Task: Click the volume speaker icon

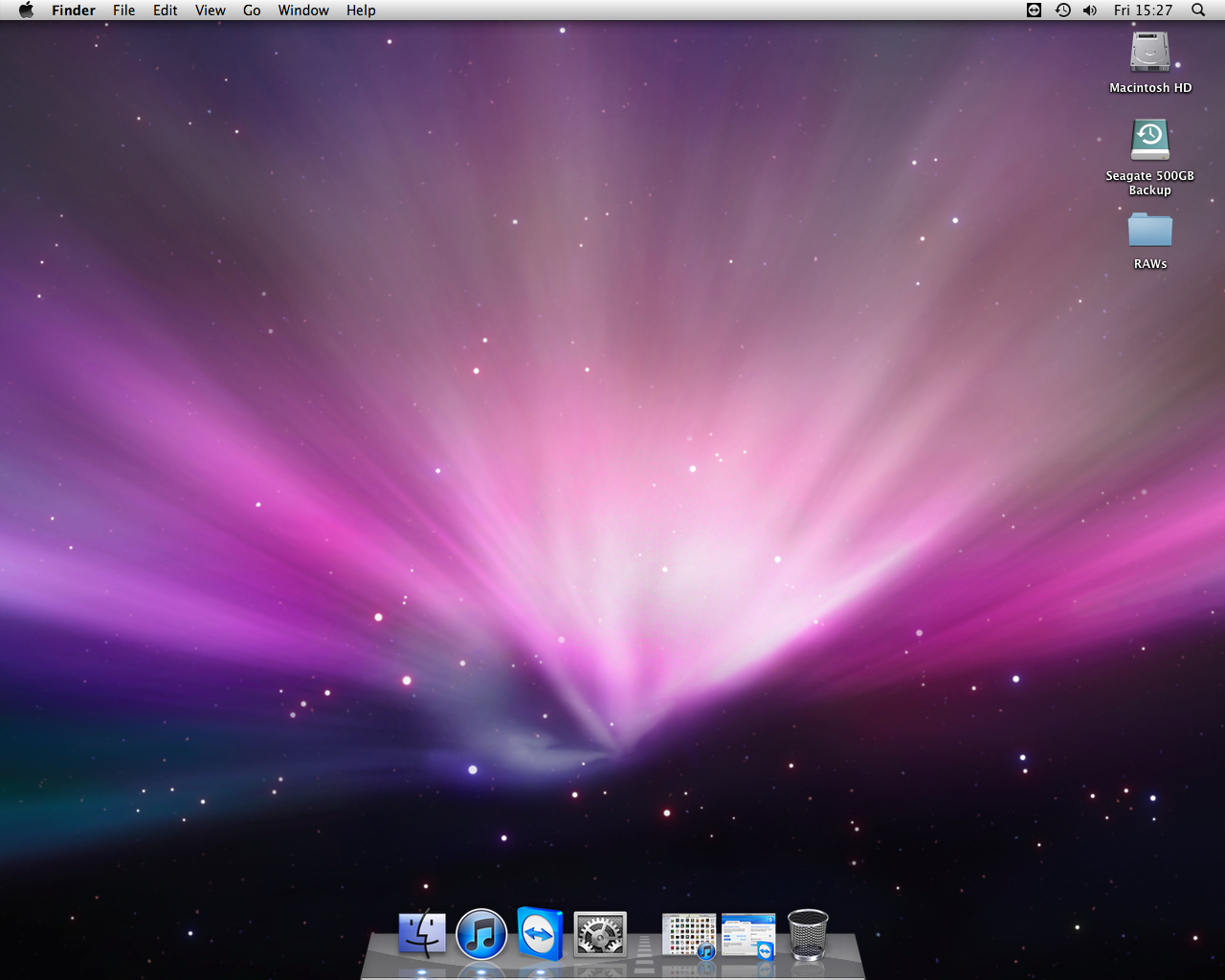Action: point(1090,11)
